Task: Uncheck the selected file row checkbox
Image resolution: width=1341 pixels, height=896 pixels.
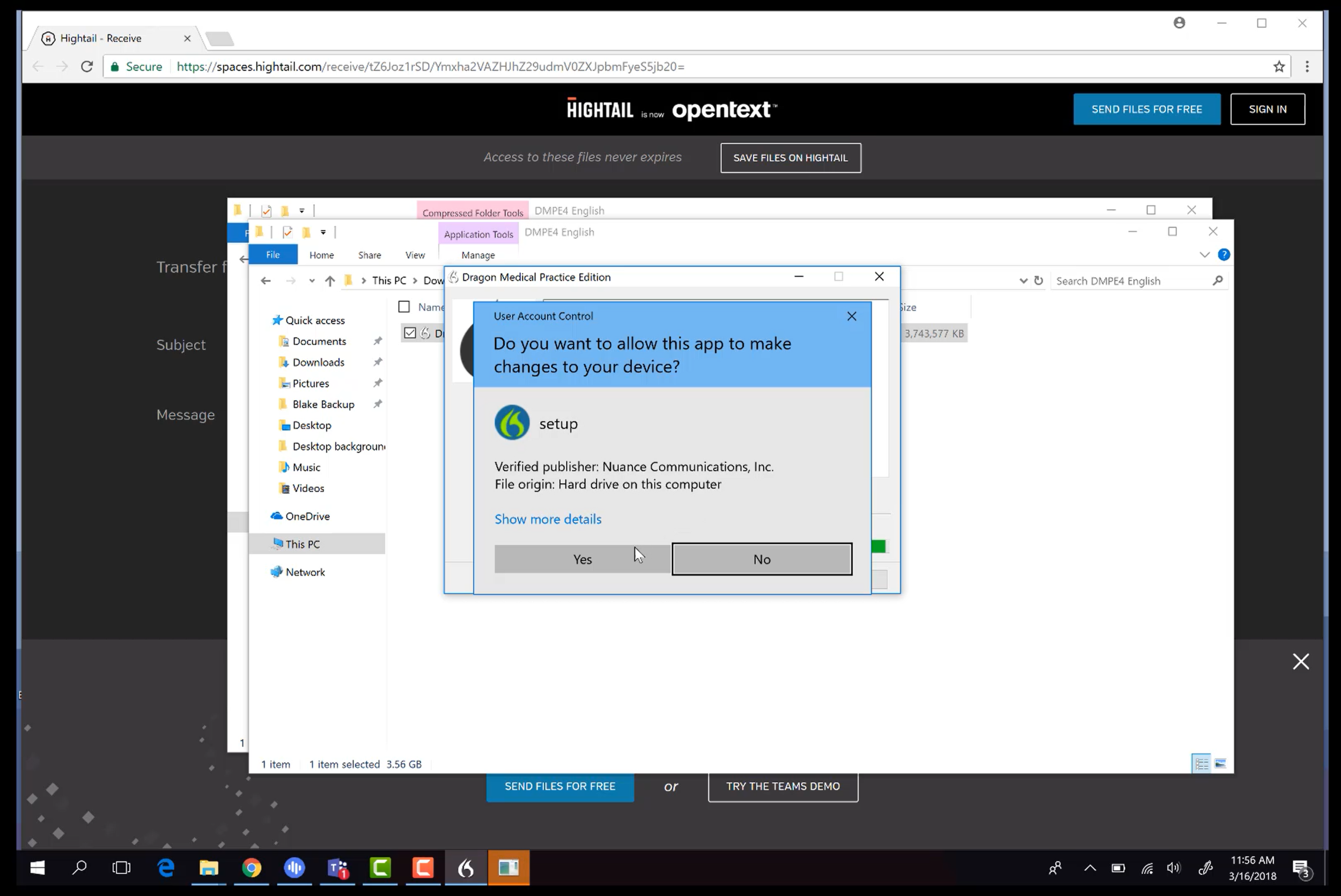Action: pos(410,332)
